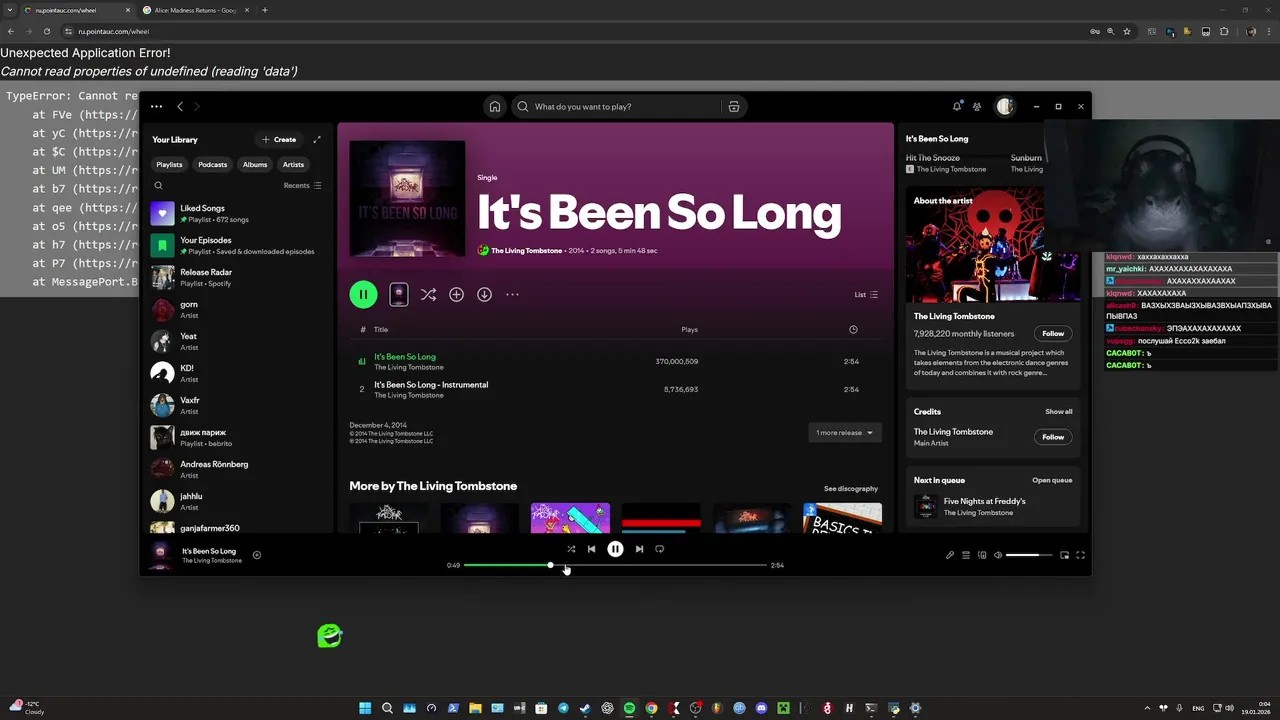1280x720 pixels.
Task: Click Open queue link
Action: (x=1052, y=480)
